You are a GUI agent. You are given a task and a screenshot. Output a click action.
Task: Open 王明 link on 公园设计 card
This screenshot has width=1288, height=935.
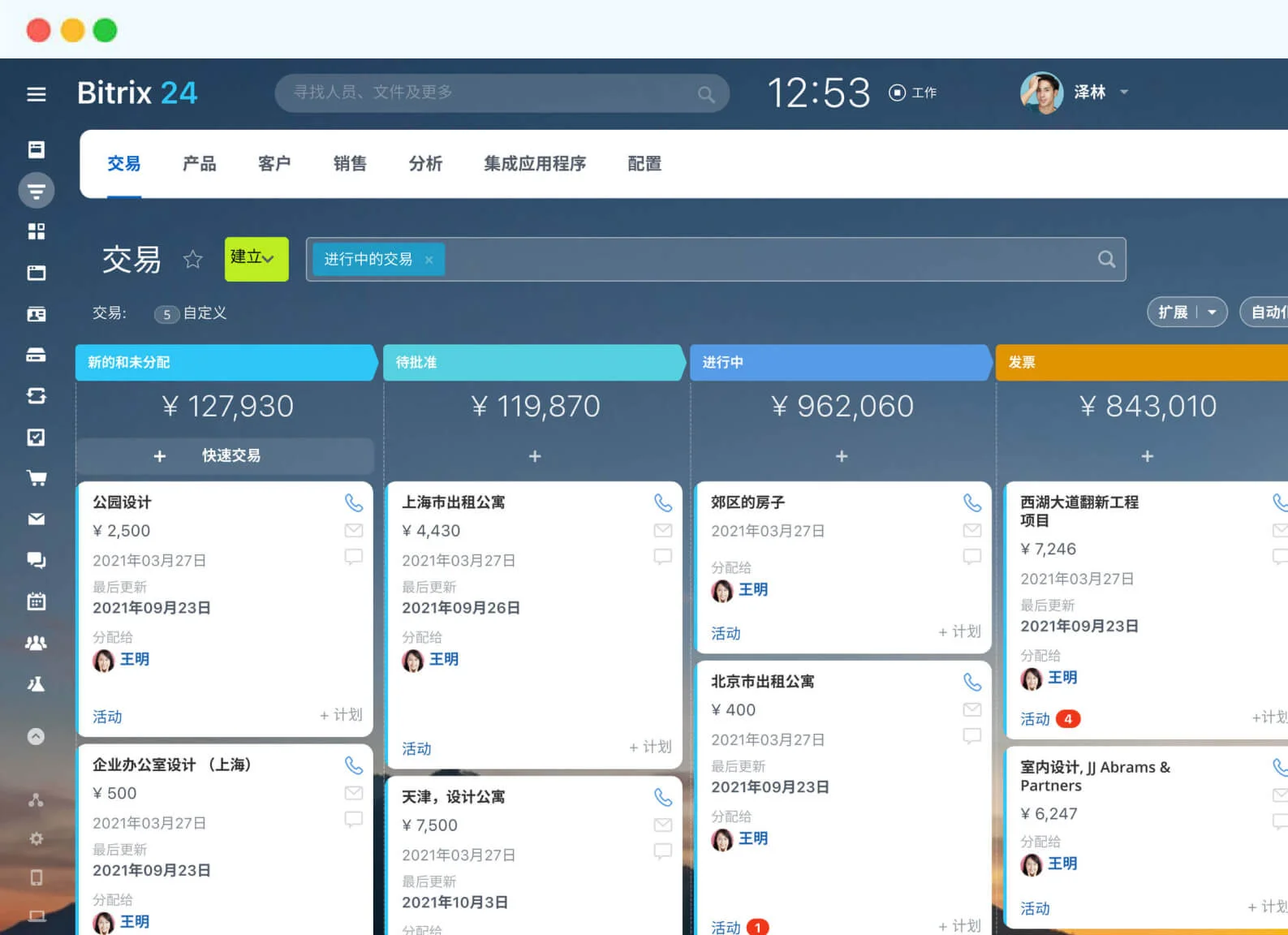coord(135,660)
